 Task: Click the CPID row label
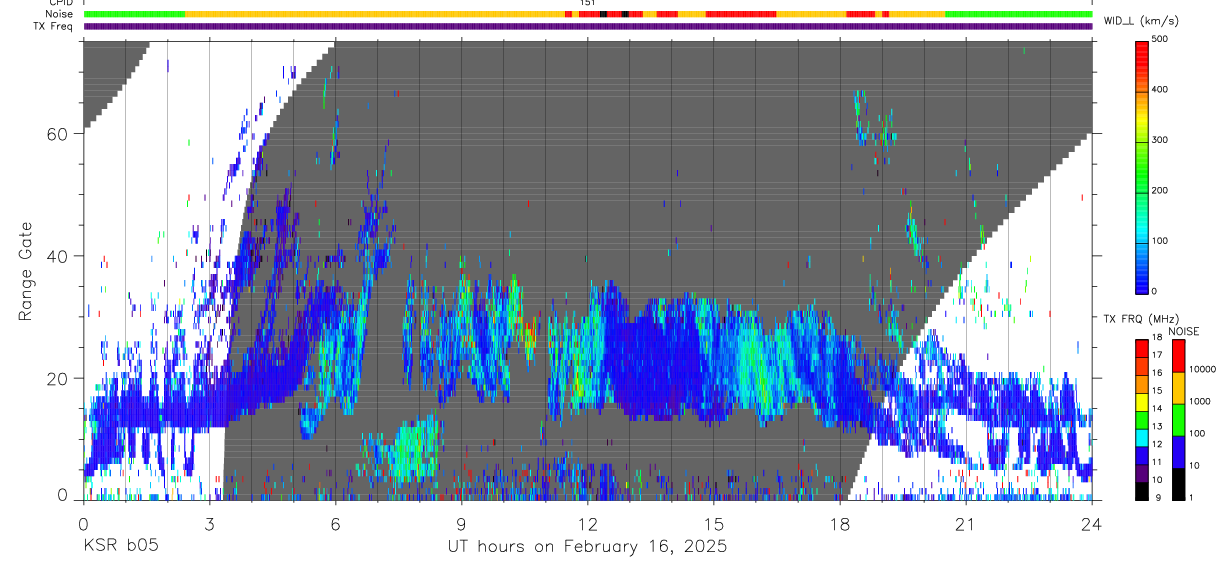[x=59, y=3]
